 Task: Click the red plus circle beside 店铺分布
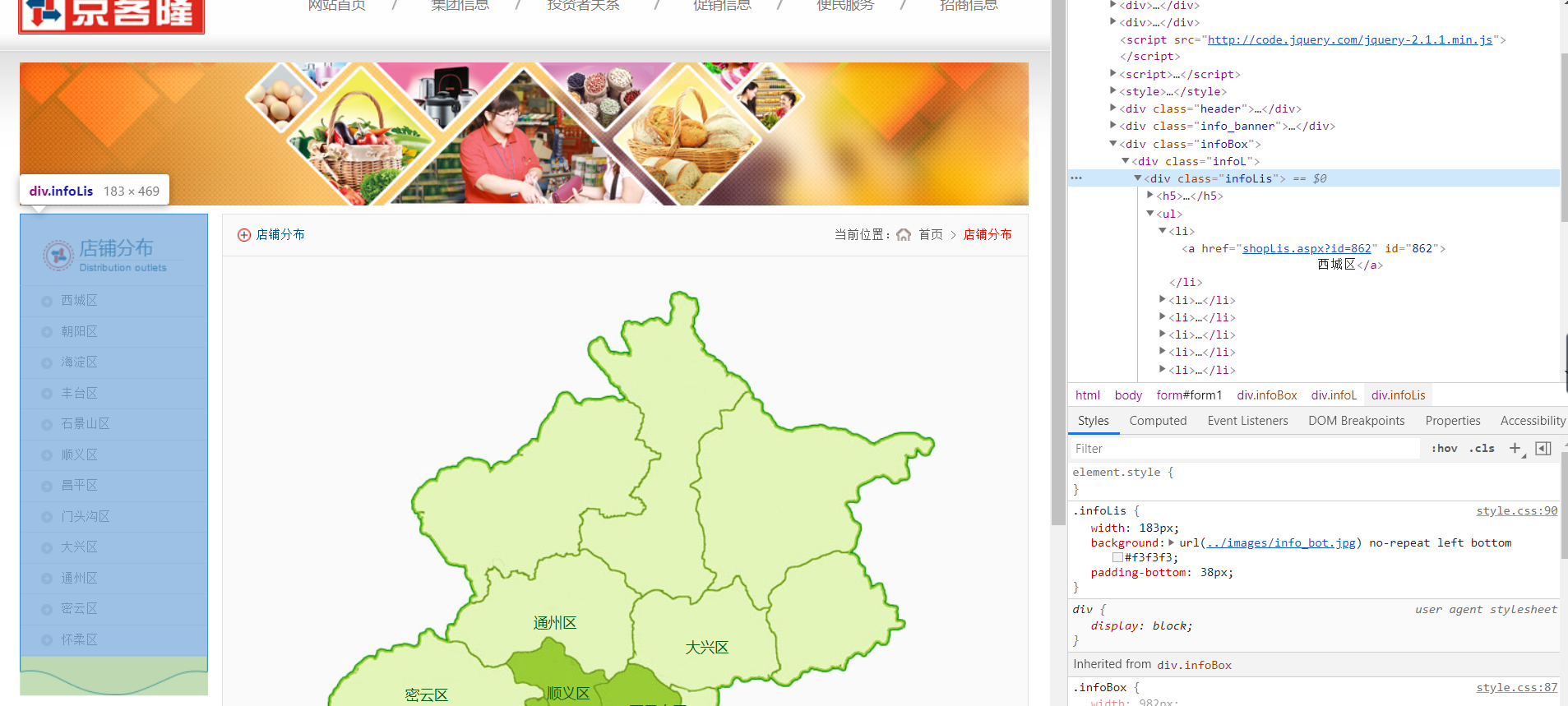[244, 235]
